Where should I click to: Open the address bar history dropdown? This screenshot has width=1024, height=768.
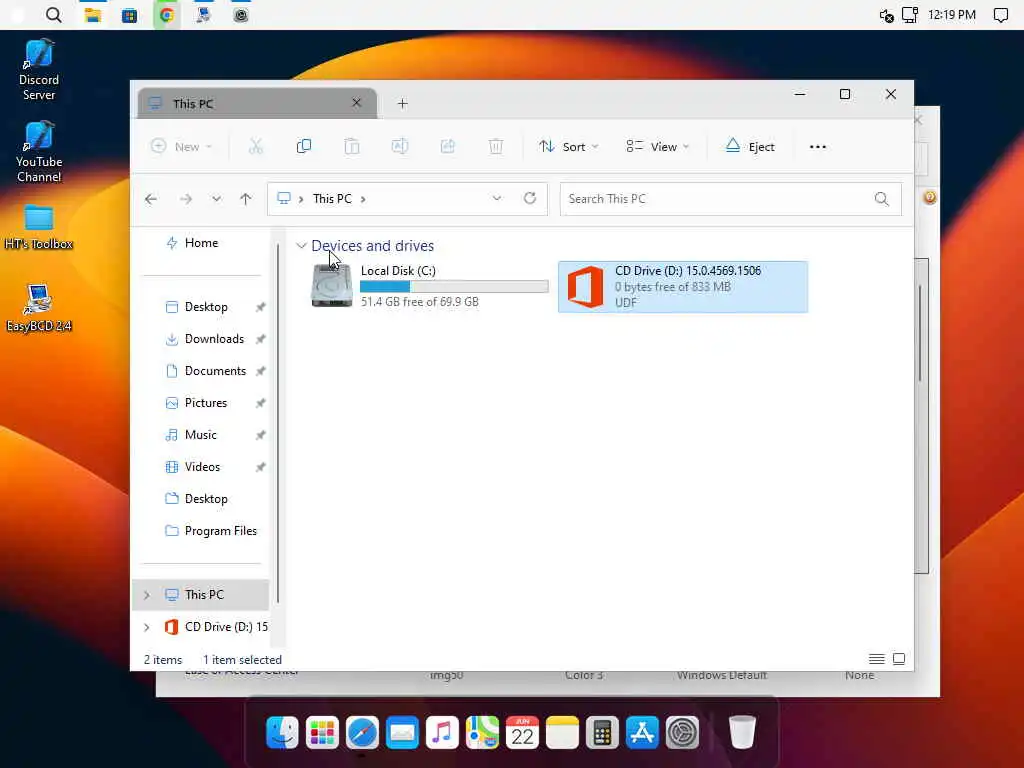(497, 198)
